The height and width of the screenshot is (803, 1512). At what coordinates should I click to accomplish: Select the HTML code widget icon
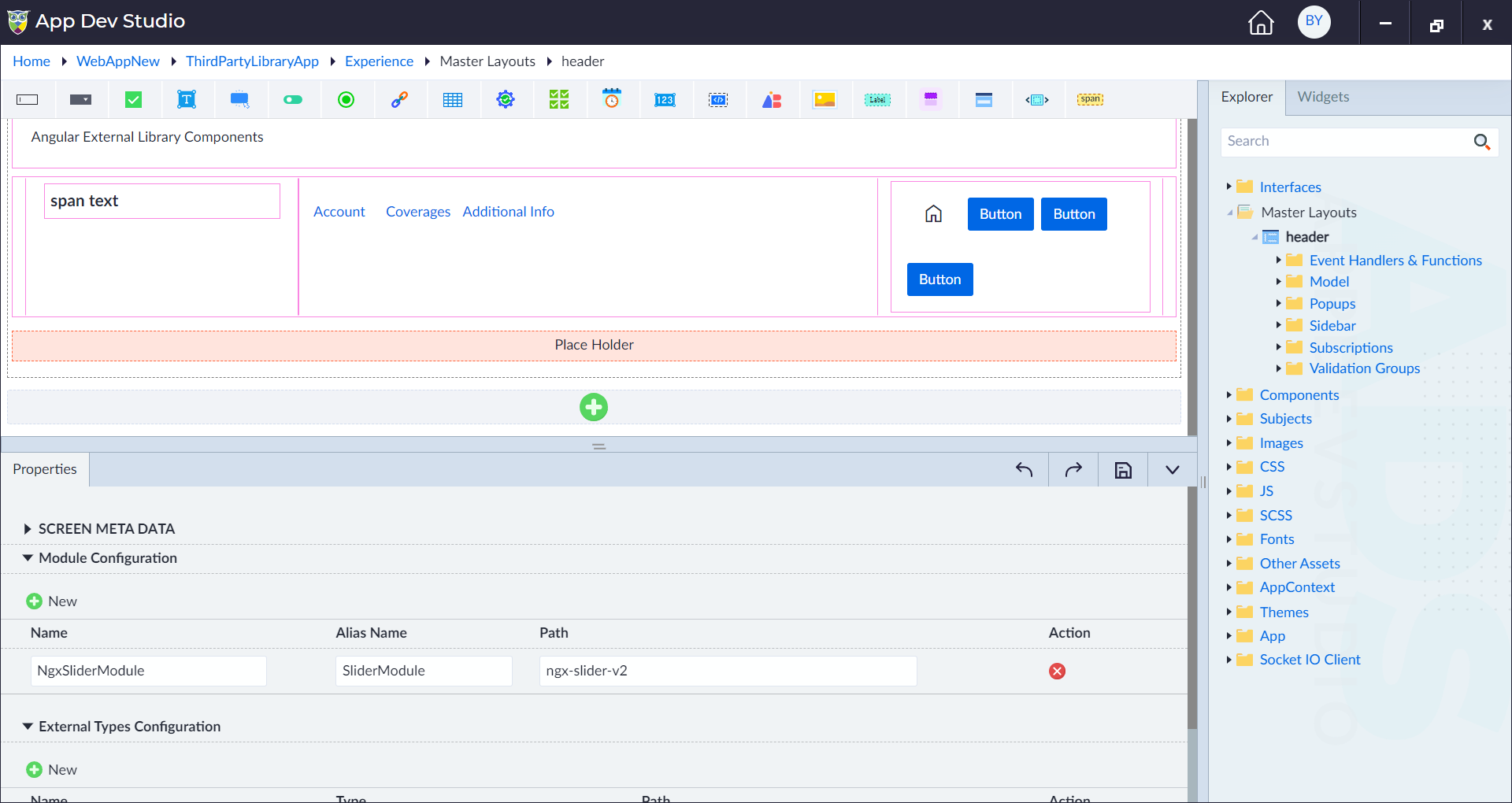click(x=718, y=99)
